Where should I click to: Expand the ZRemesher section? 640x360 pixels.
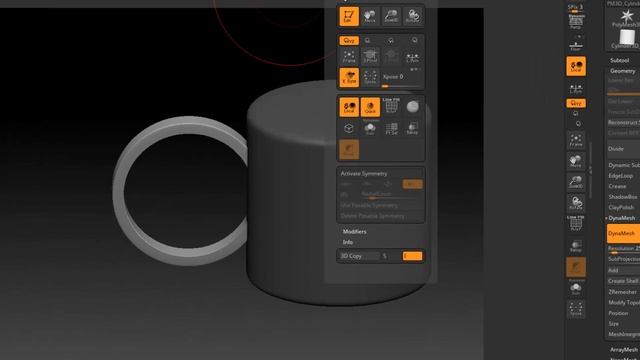(622, 292)
